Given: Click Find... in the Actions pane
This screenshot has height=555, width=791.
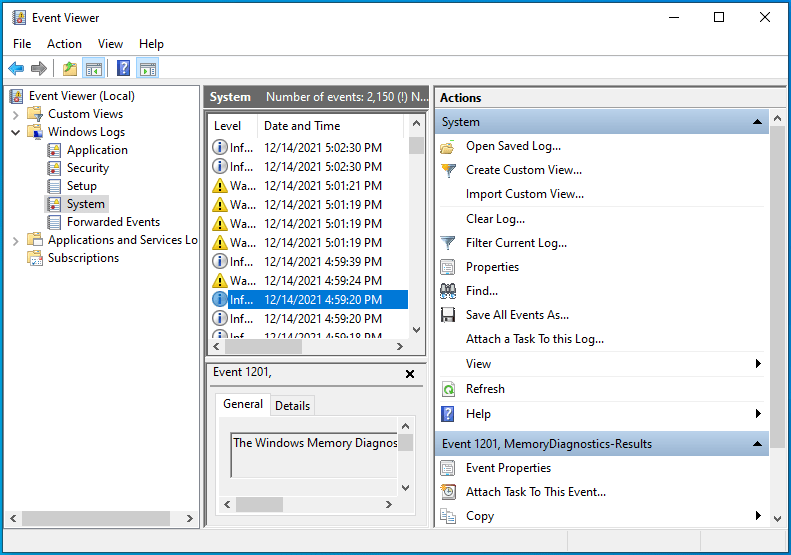Looking at the screenshot, I should (482, 291).
